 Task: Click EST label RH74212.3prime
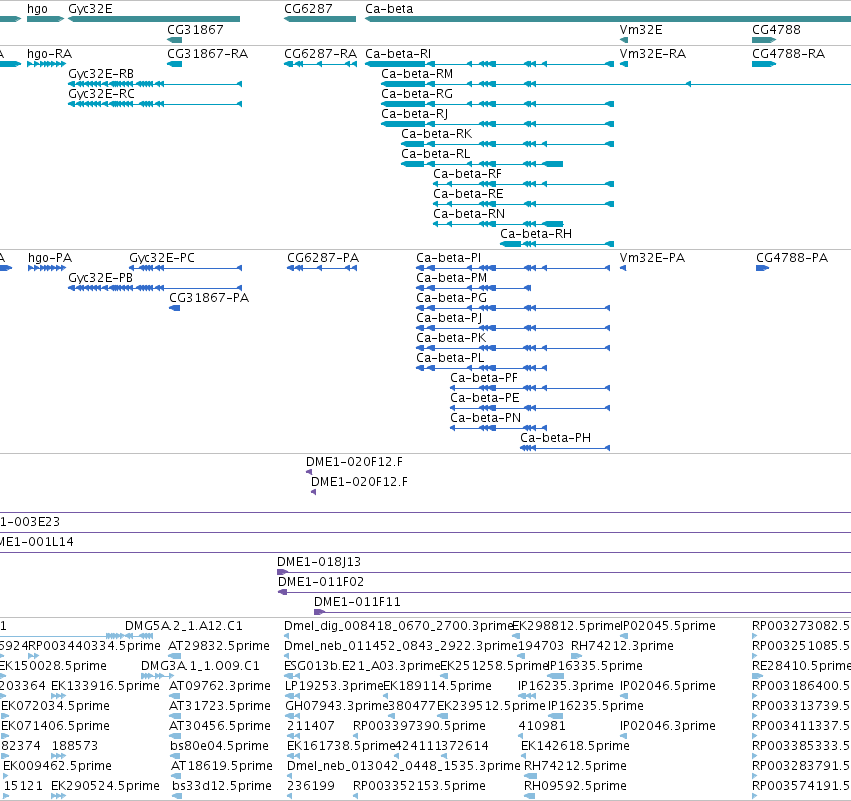623,646
